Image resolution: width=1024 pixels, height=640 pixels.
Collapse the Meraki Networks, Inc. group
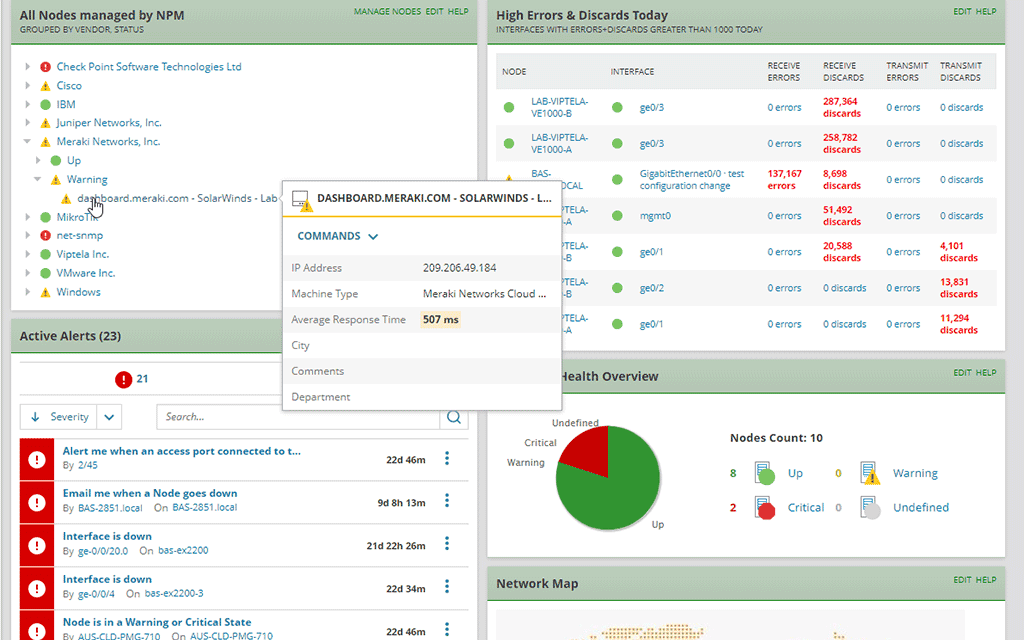click(x=28, y=142)
